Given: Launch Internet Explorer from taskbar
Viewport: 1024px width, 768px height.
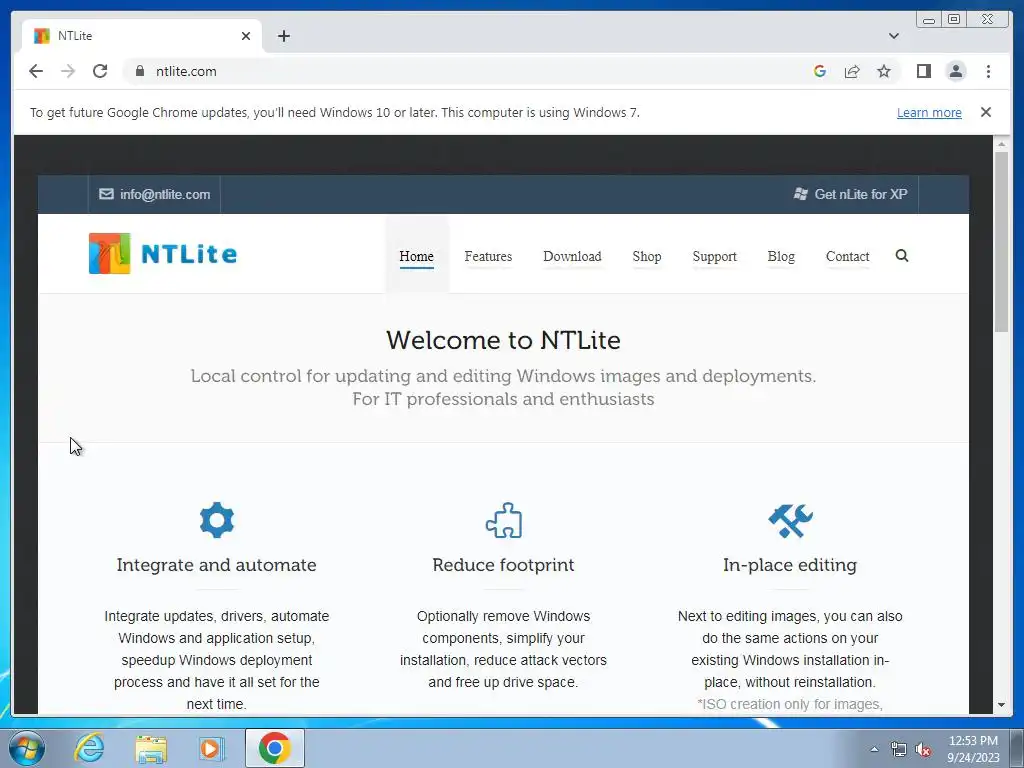Looking at the screenshot, I should tap(89, 748).
